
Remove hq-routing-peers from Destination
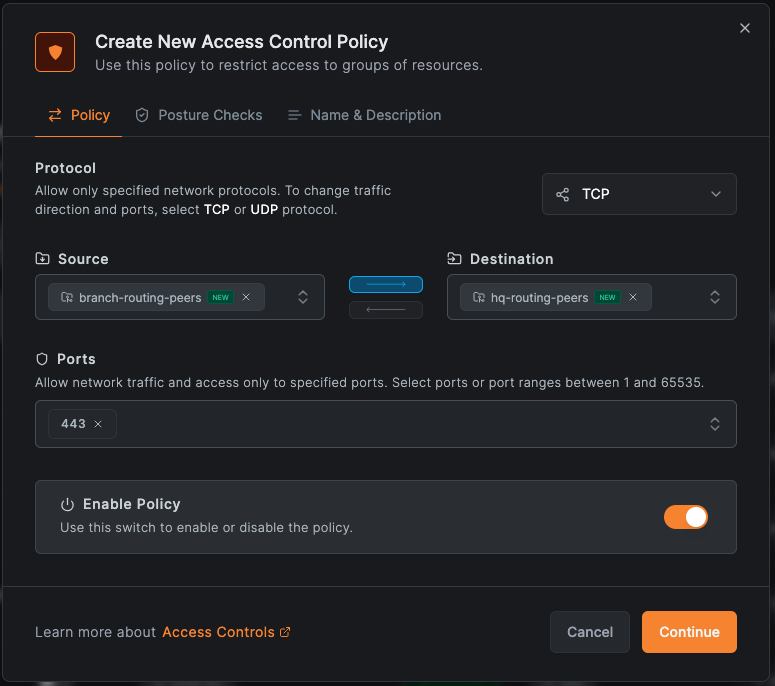tap(632, 297)
